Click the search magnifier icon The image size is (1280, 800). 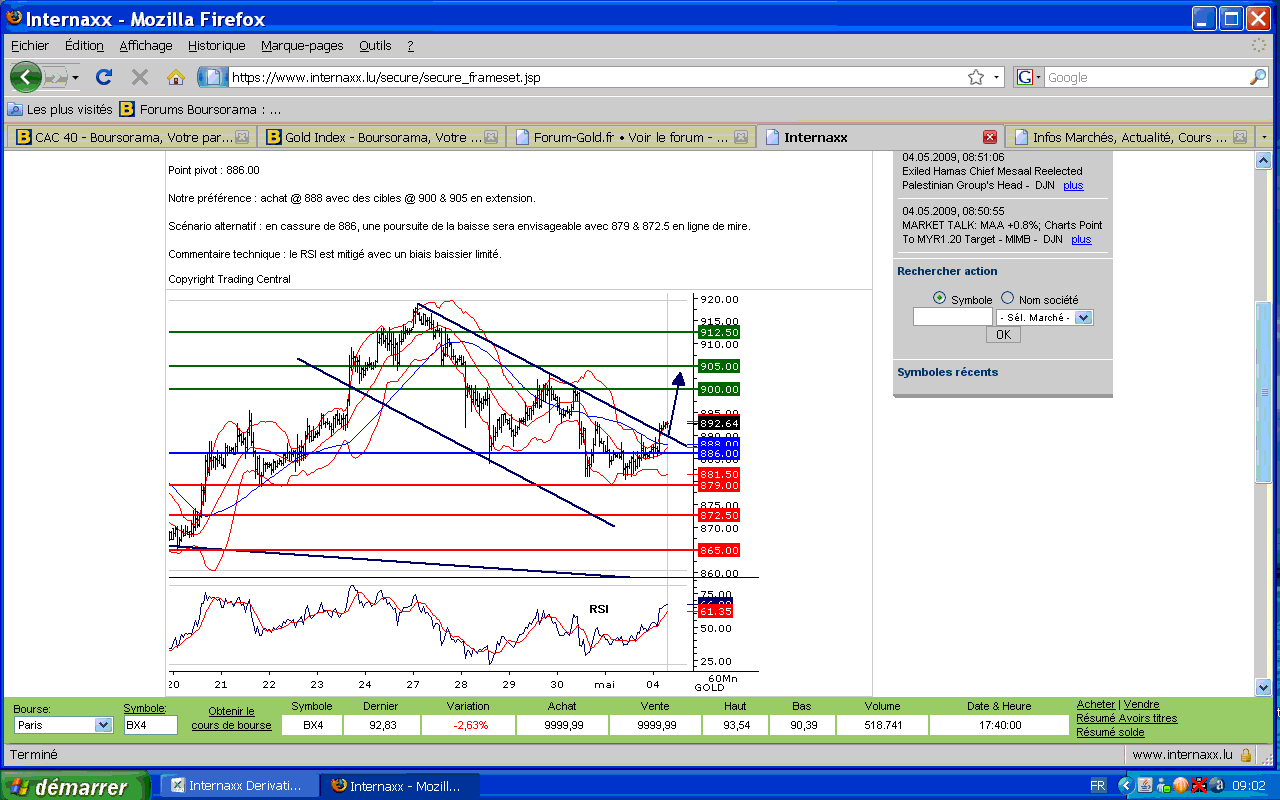[x=1258, y=77]
